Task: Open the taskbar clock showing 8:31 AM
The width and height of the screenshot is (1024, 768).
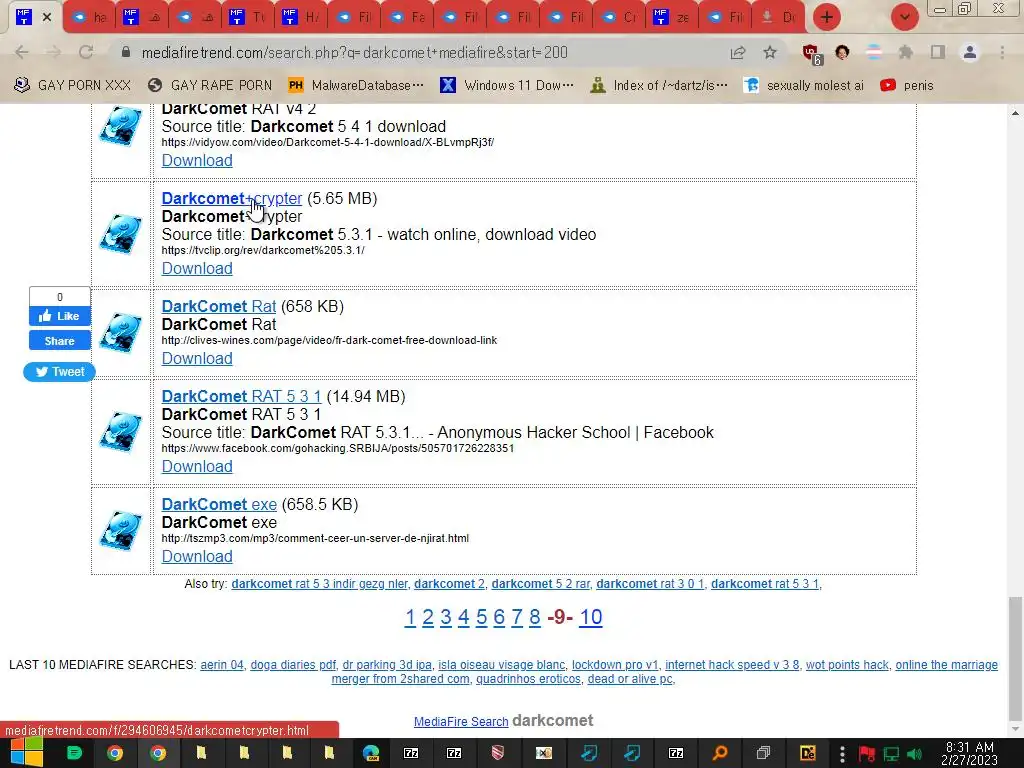Action: coord(969,753)
